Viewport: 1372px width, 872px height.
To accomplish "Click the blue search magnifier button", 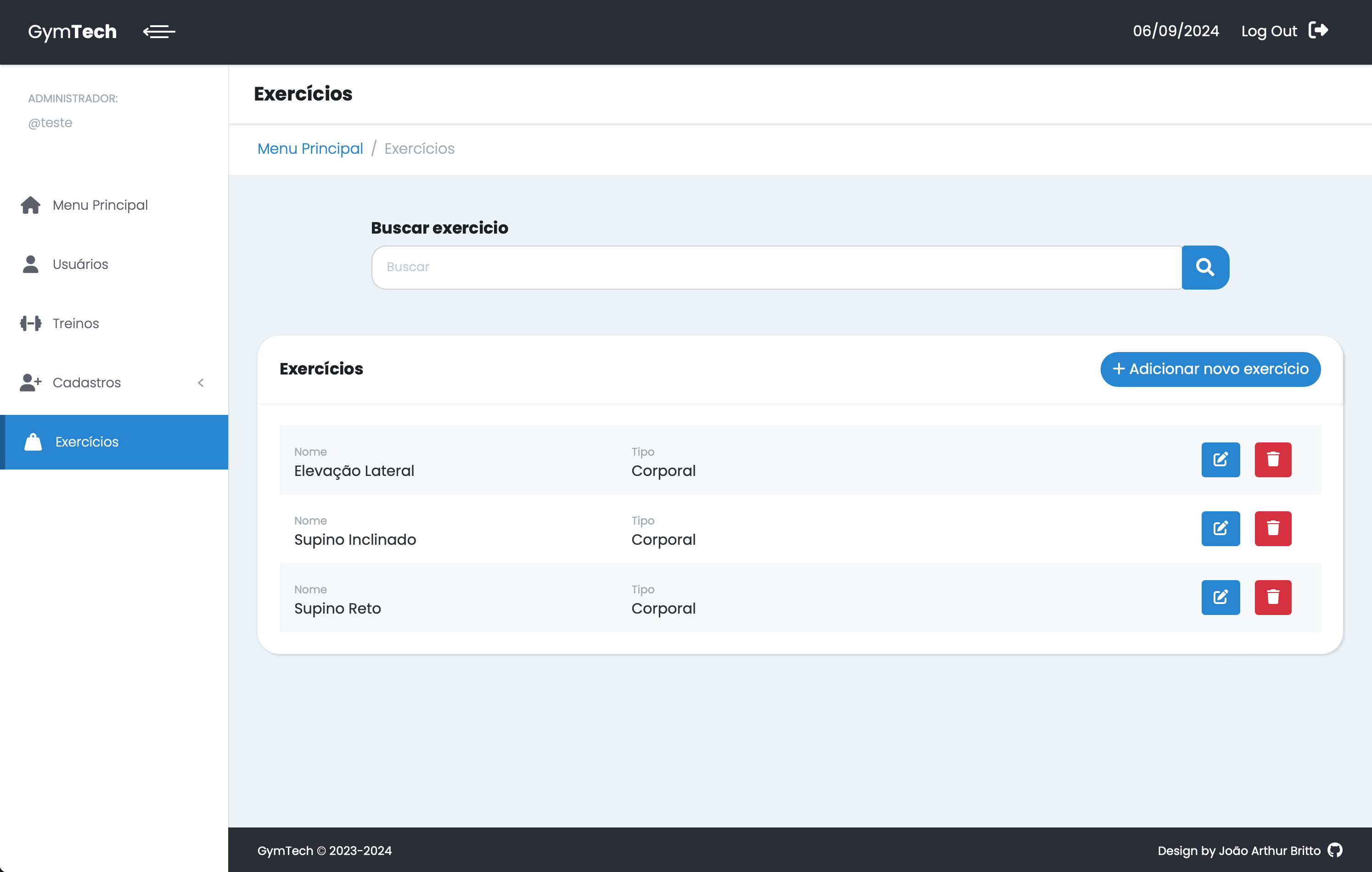I will click(1204, 267).
